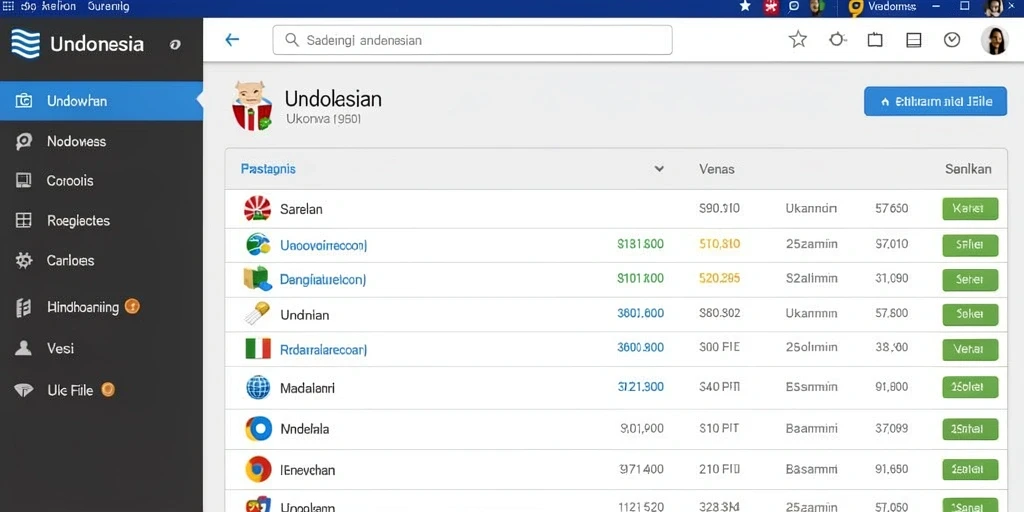
Task: Go to Roeglectes in the sidebar
Action: coord(78,221)
